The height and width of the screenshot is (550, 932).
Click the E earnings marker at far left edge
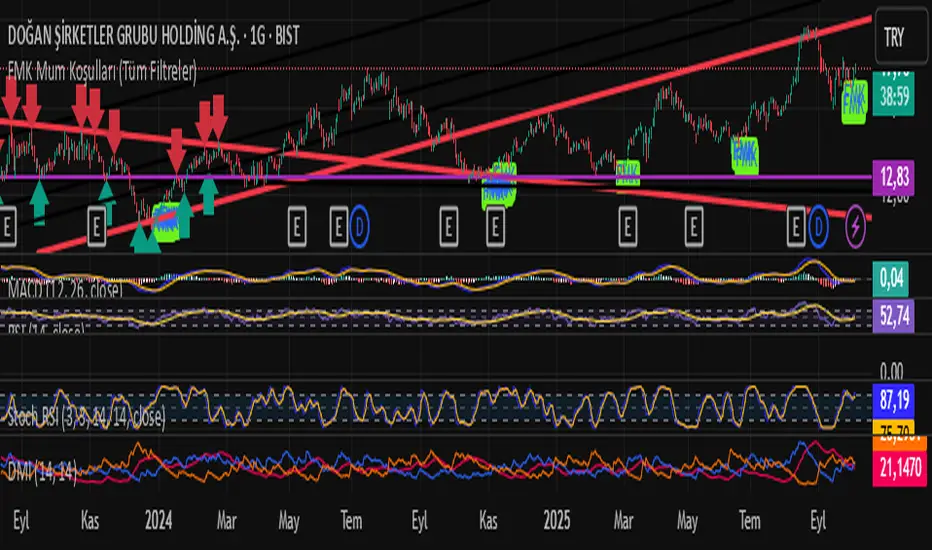point(7,226)
